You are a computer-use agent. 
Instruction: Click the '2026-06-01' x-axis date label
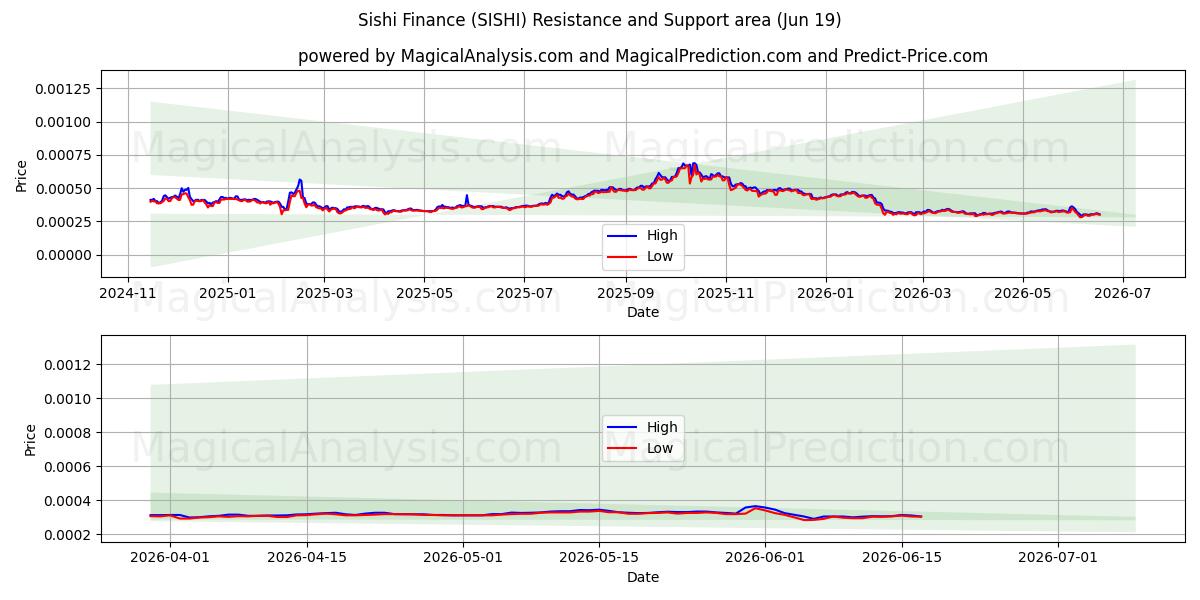tap(766, 559)
